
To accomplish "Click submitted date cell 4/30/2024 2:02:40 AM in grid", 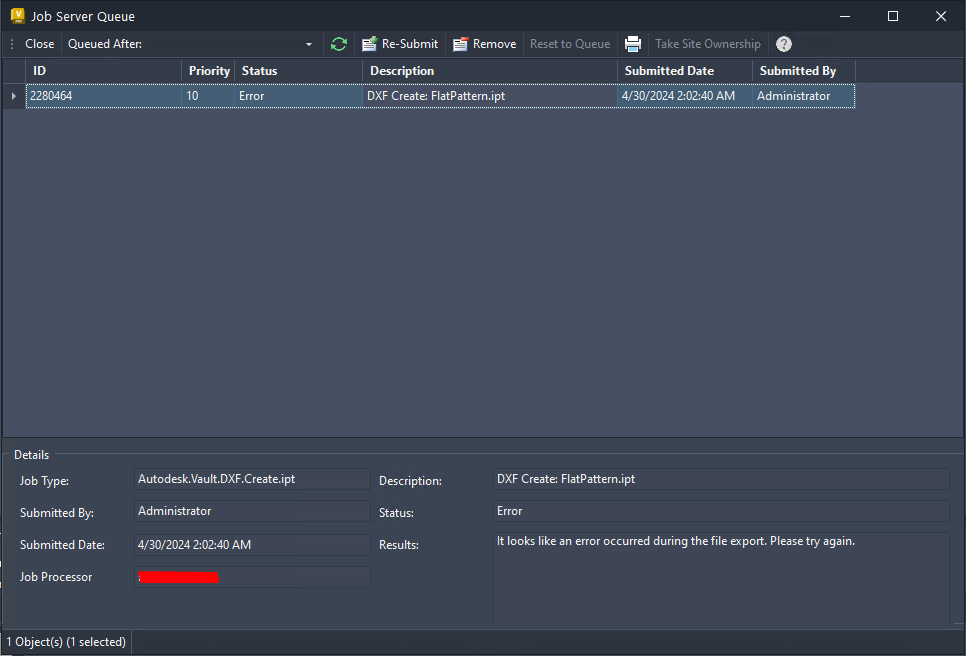I will (685, 96).
